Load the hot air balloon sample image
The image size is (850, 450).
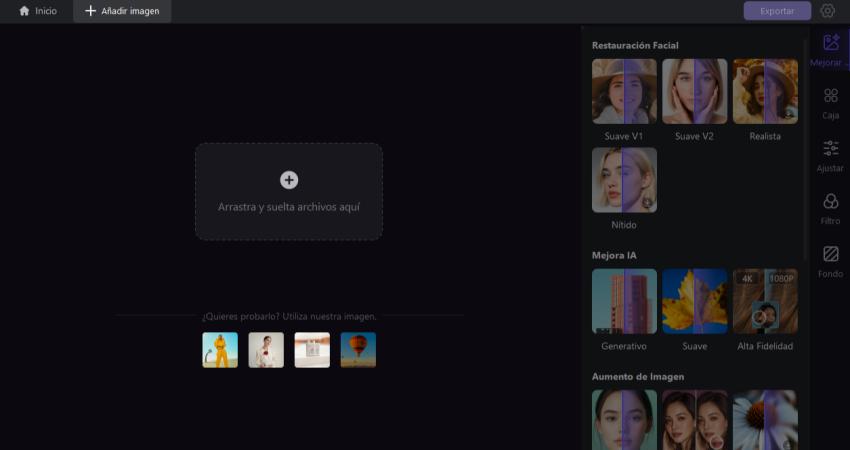pyautogui.click(x=358, y=350)
